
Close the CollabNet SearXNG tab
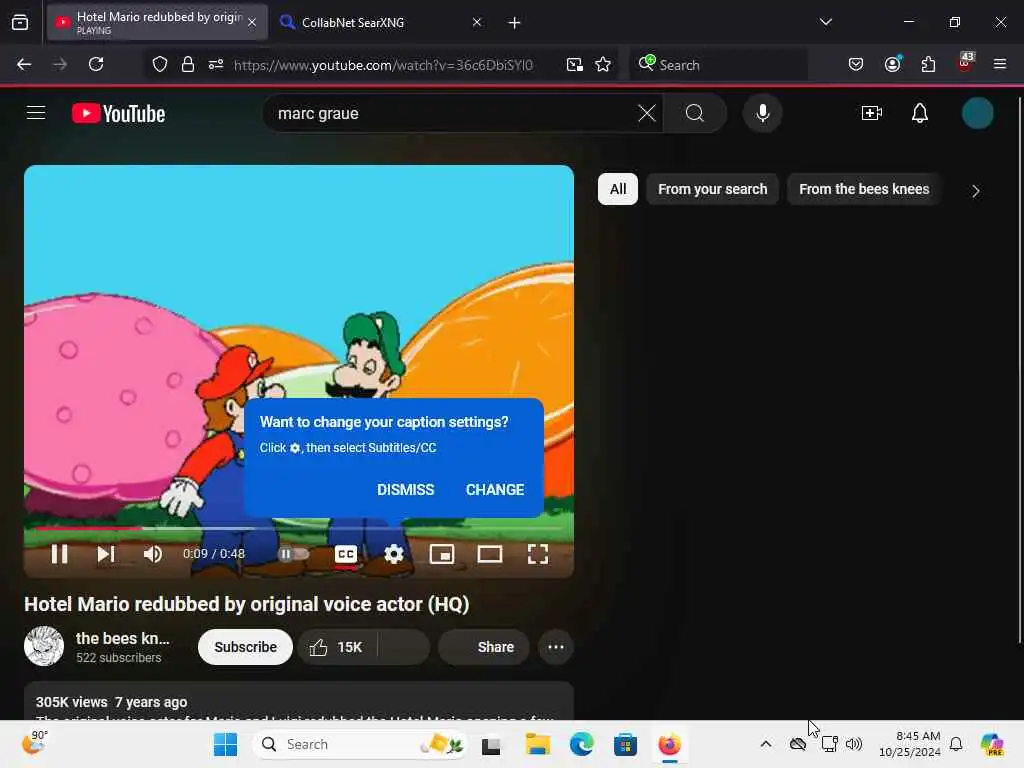(477, 23)
